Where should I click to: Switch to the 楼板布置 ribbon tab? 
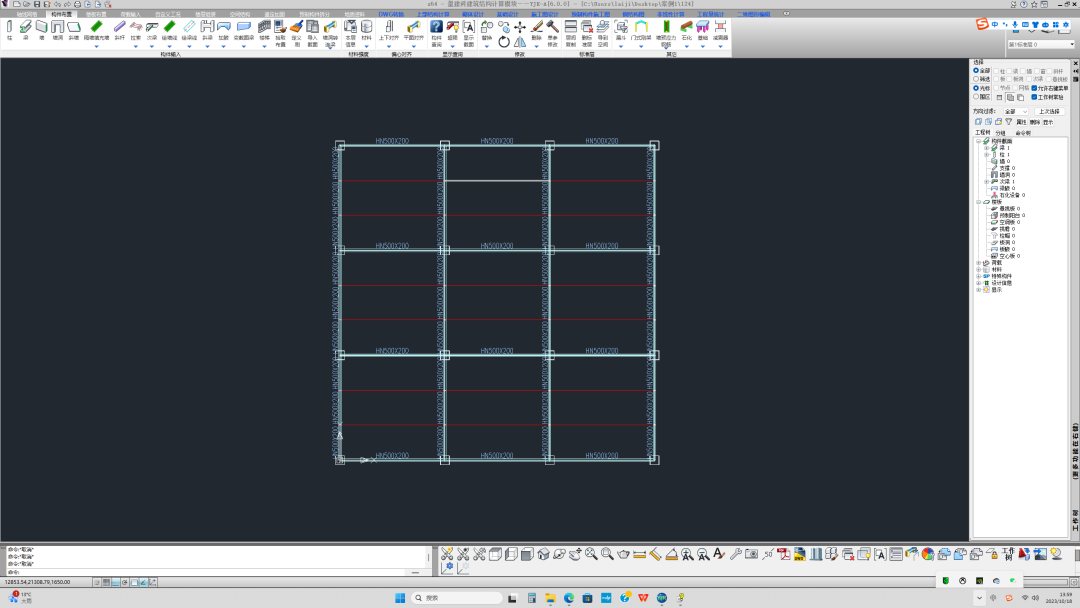click(96, 14)
